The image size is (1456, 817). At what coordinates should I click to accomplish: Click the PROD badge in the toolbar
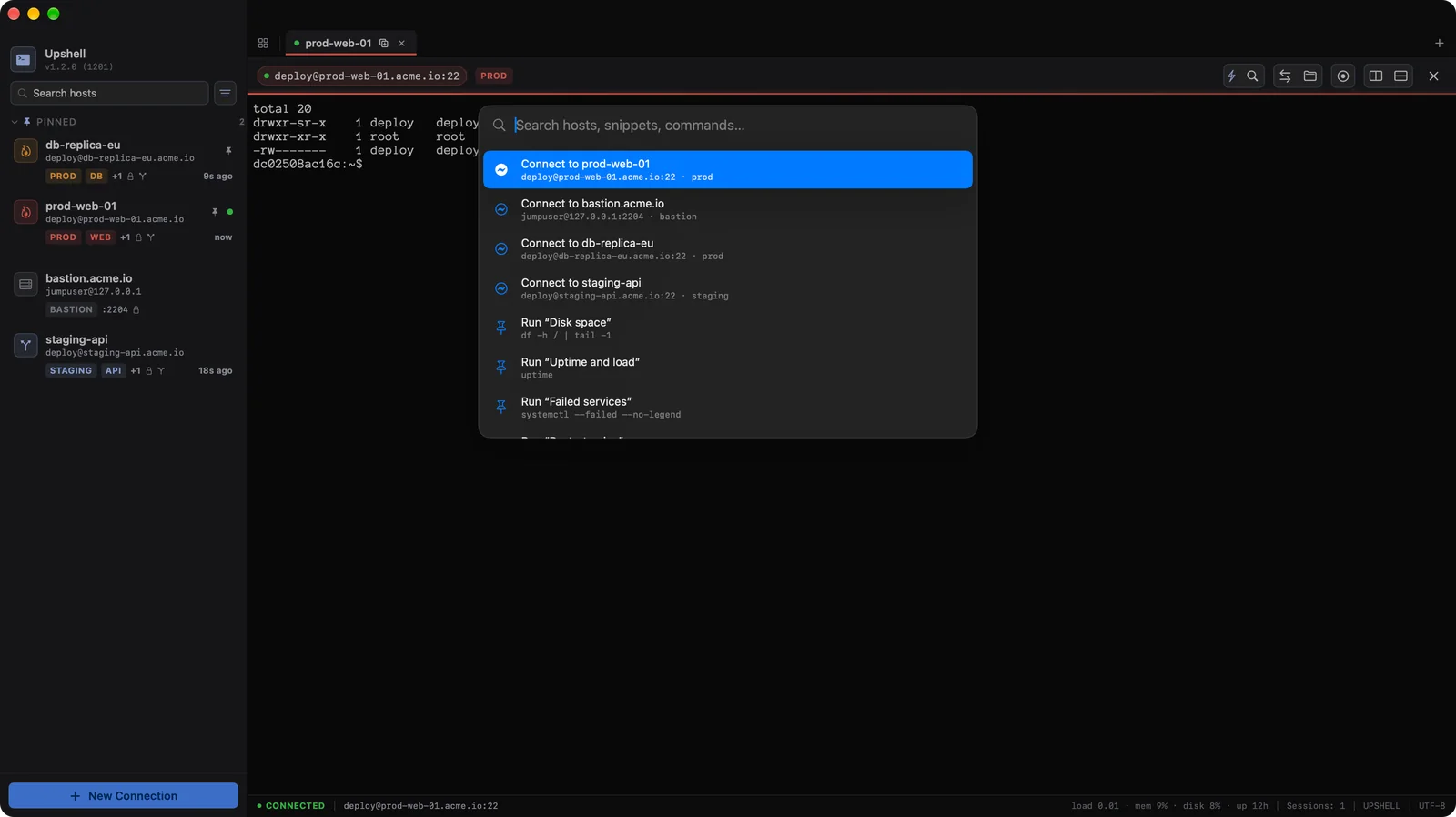(x=494, y=76)
